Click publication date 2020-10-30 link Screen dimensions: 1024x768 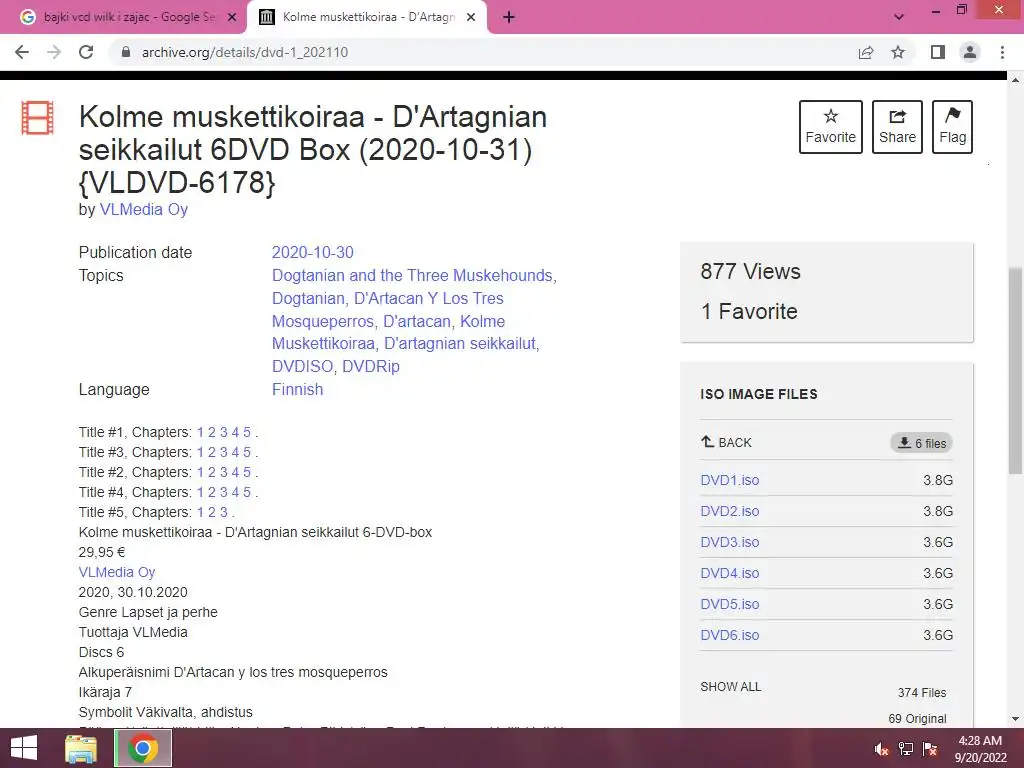pyautogui.click(x=313, y=253)
